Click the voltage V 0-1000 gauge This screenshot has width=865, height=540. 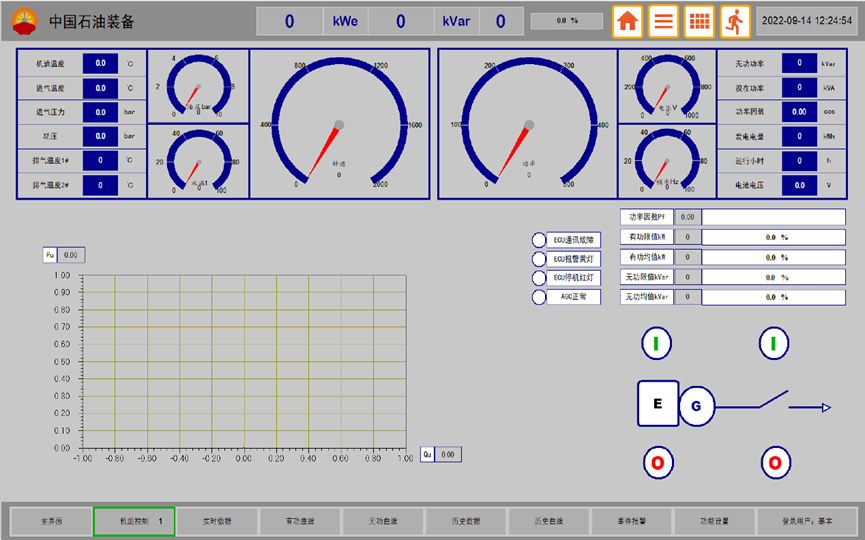(668, 86)
